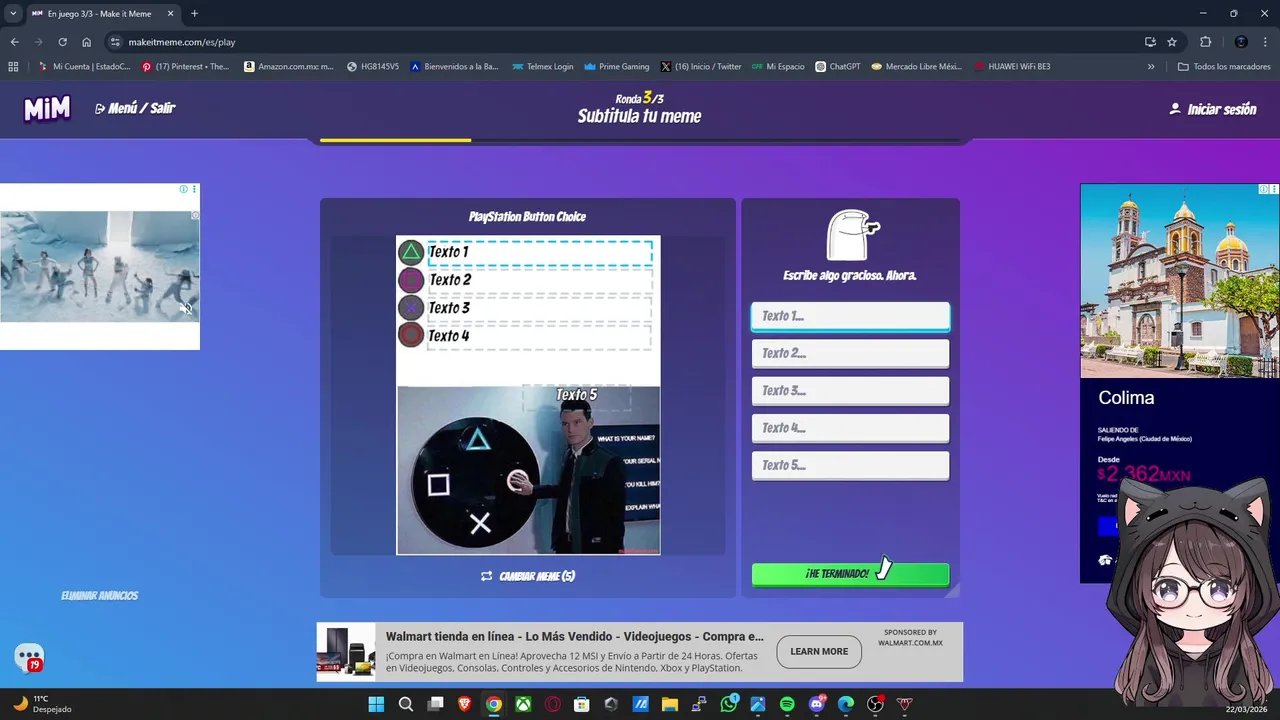Open File Explorer from taskbar
This screenshot has height=720, width=1280.
point(669,704)
